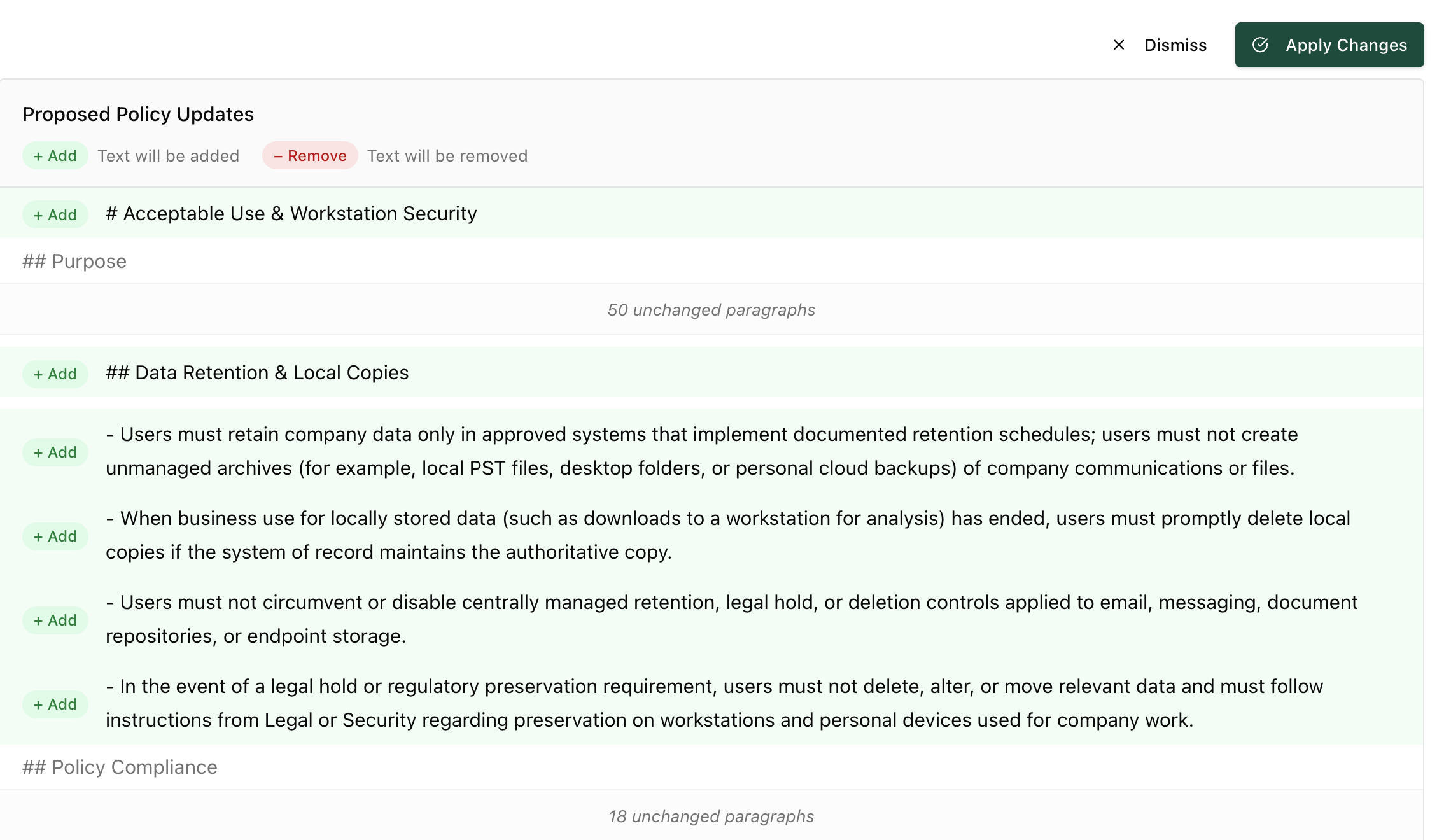This screenshot has height=840, width=1437.
Task: Click the – Remove legend indicator chip
Action: click(x=310, y=155)
